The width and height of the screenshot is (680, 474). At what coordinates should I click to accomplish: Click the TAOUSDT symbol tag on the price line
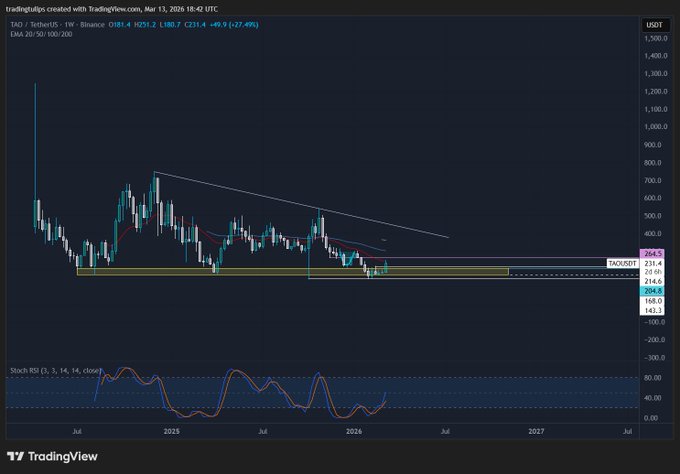point(622,263)
